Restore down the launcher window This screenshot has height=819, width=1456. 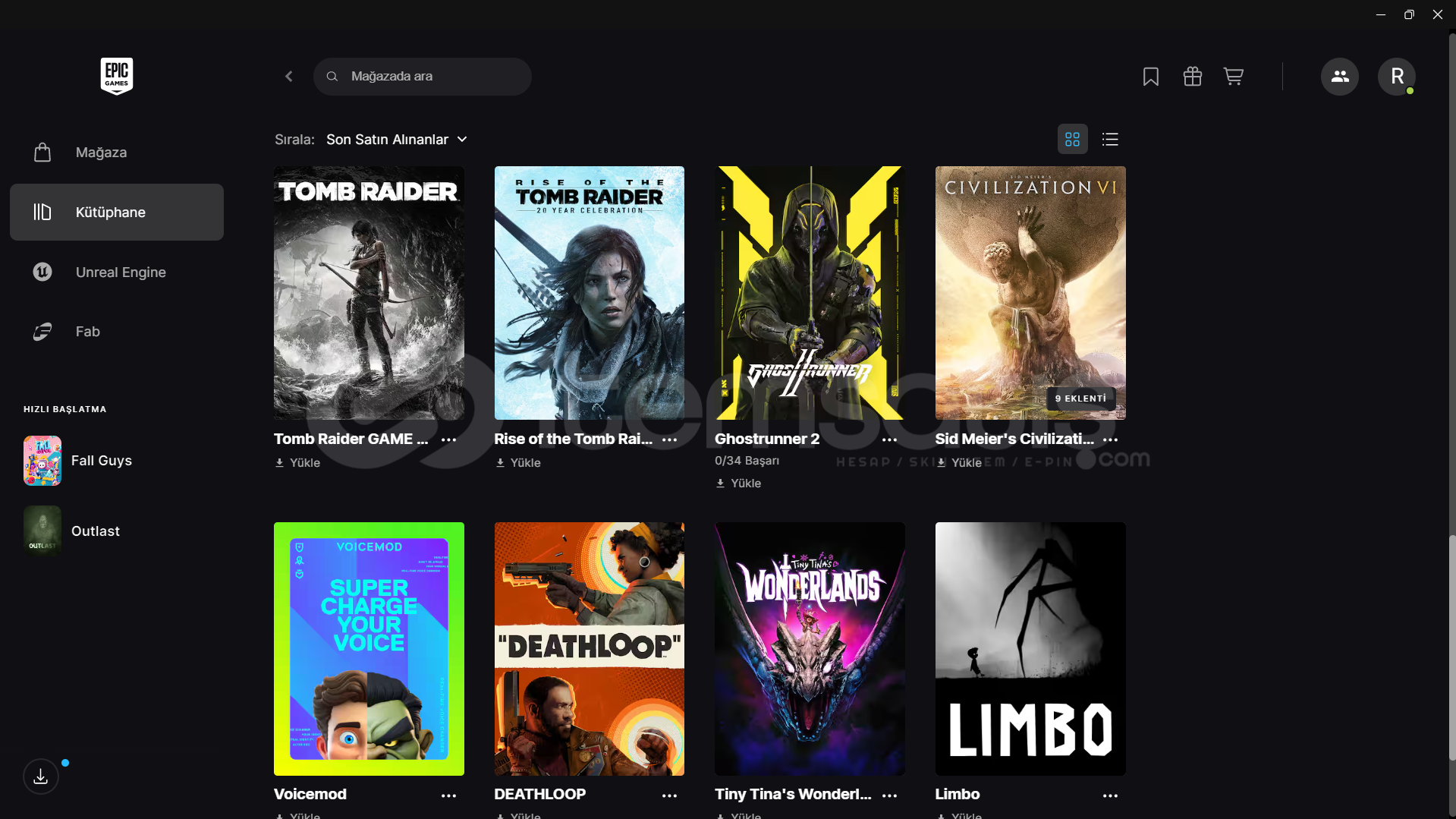(x=1409, y=14)
